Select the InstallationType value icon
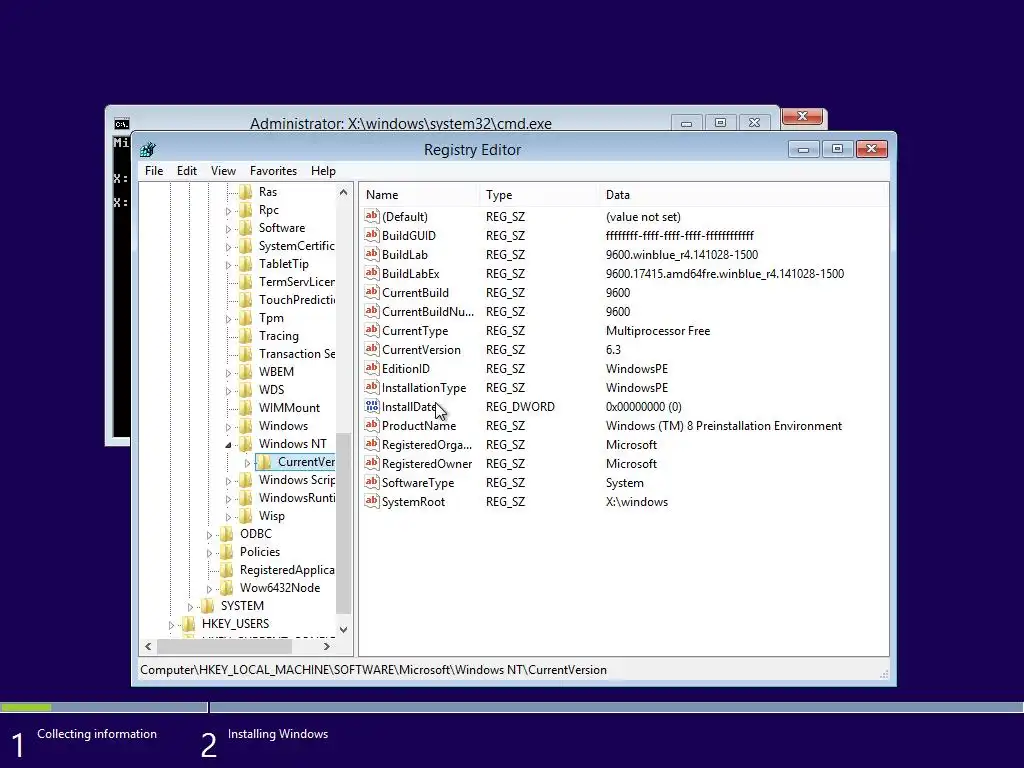 [x=372, y=387]
